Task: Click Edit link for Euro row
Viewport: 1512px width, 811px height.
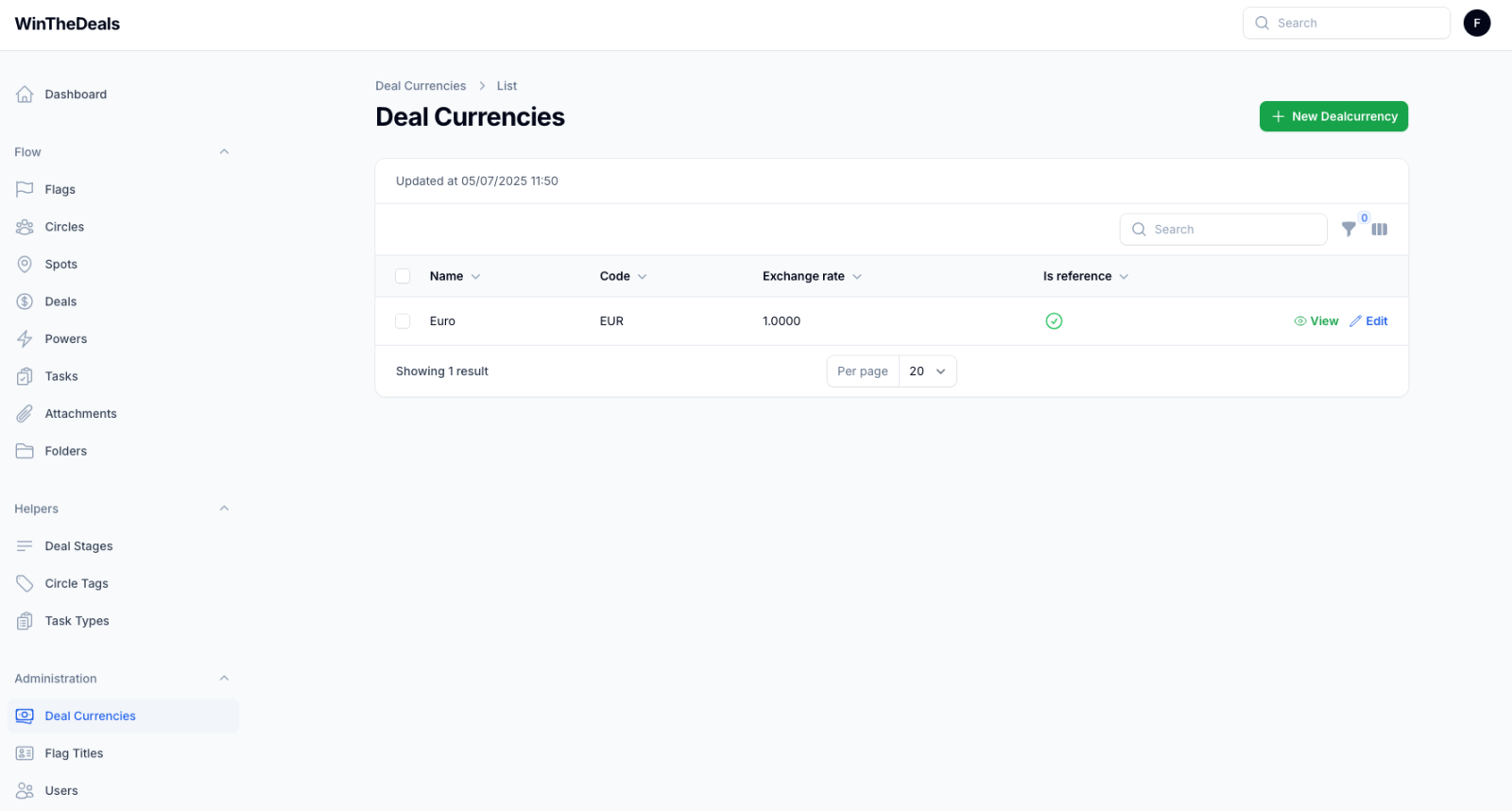Action: [x=1368, y=321]
